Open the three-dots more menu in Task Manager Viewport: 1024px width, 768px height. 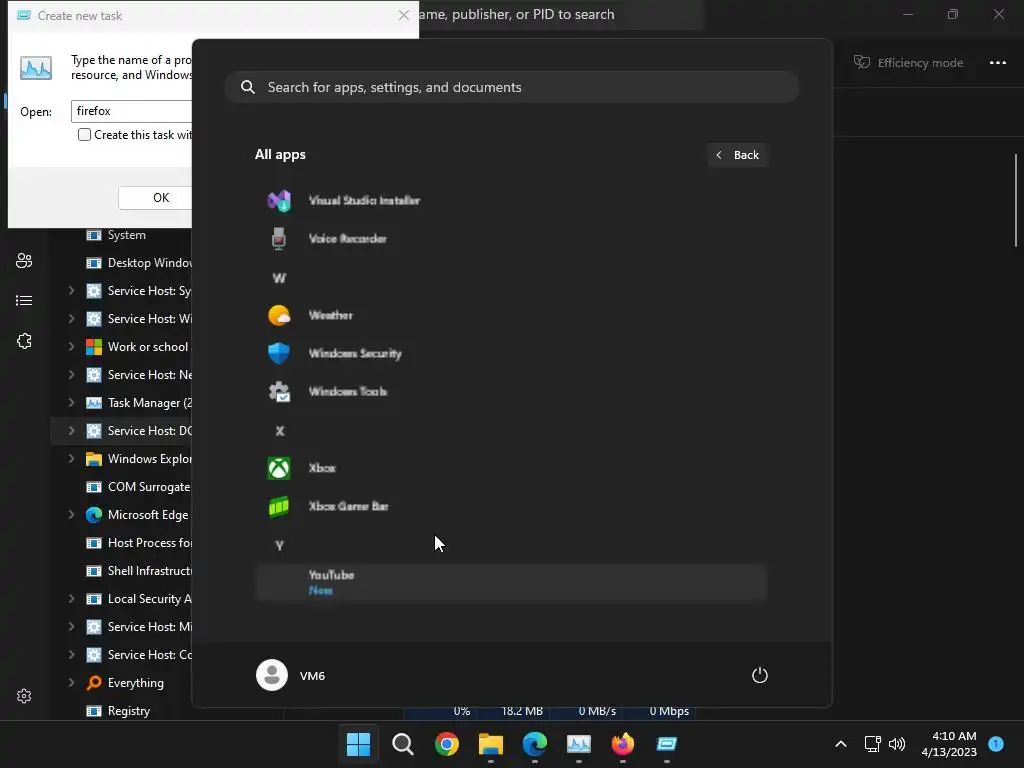997,63
